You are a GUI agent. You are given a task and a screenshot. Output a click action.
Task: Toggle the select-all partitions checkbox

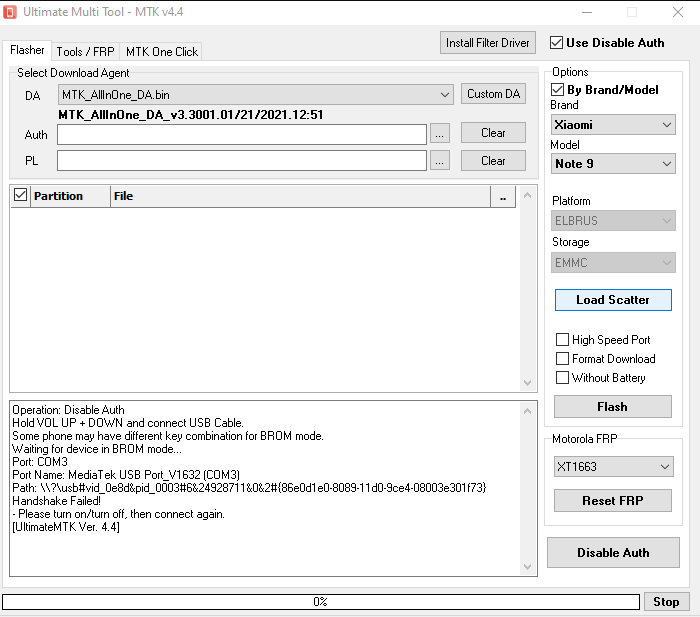click(21, 196)
